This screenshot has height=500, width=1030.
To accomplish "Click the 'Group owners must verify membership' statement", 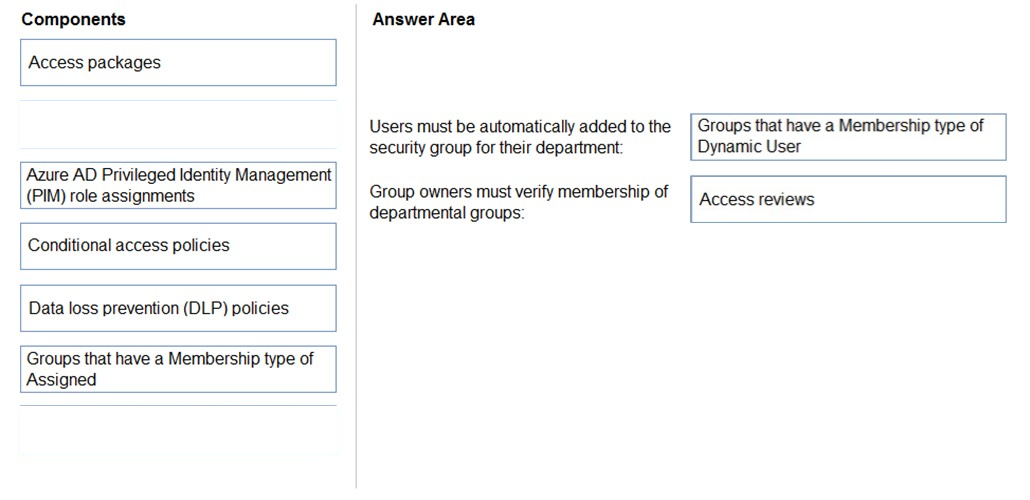I will 519,202.
